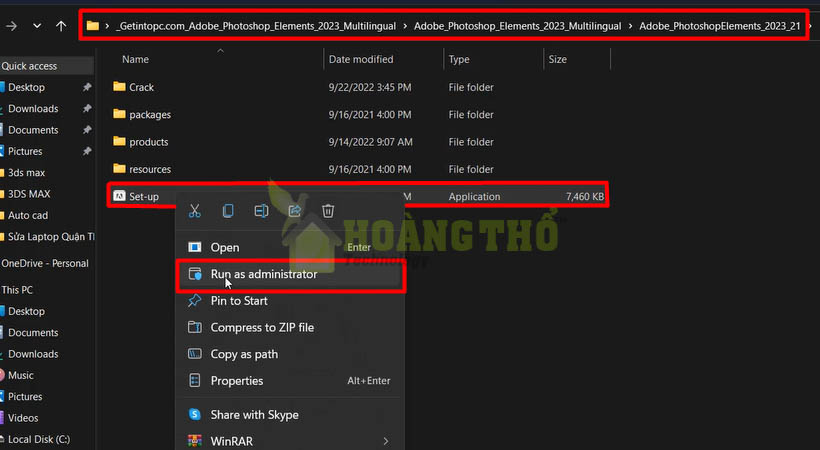Click the WinRAR books icon
This screenshot has width=820, height=450.
point(195,441)
